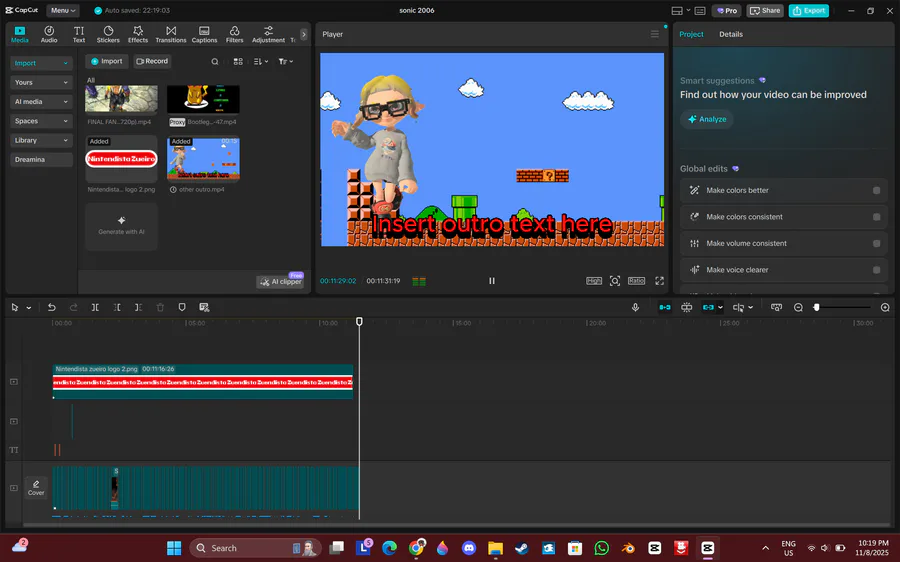This screenshot has height=562, width=900.
Task: Enable the Make volume consistent checkbox
Action: click(x=876, y=243)
